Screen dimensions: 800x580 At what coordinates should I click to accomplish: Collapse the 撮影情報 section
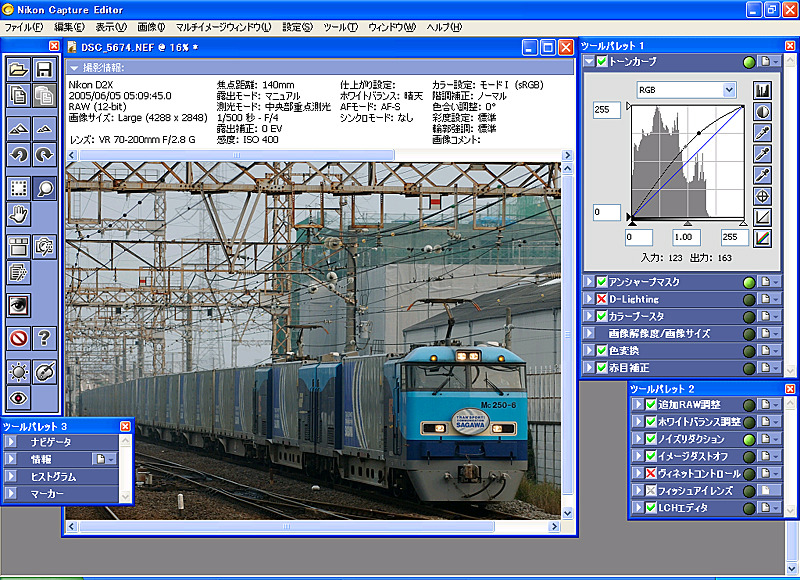click(74, 67)
